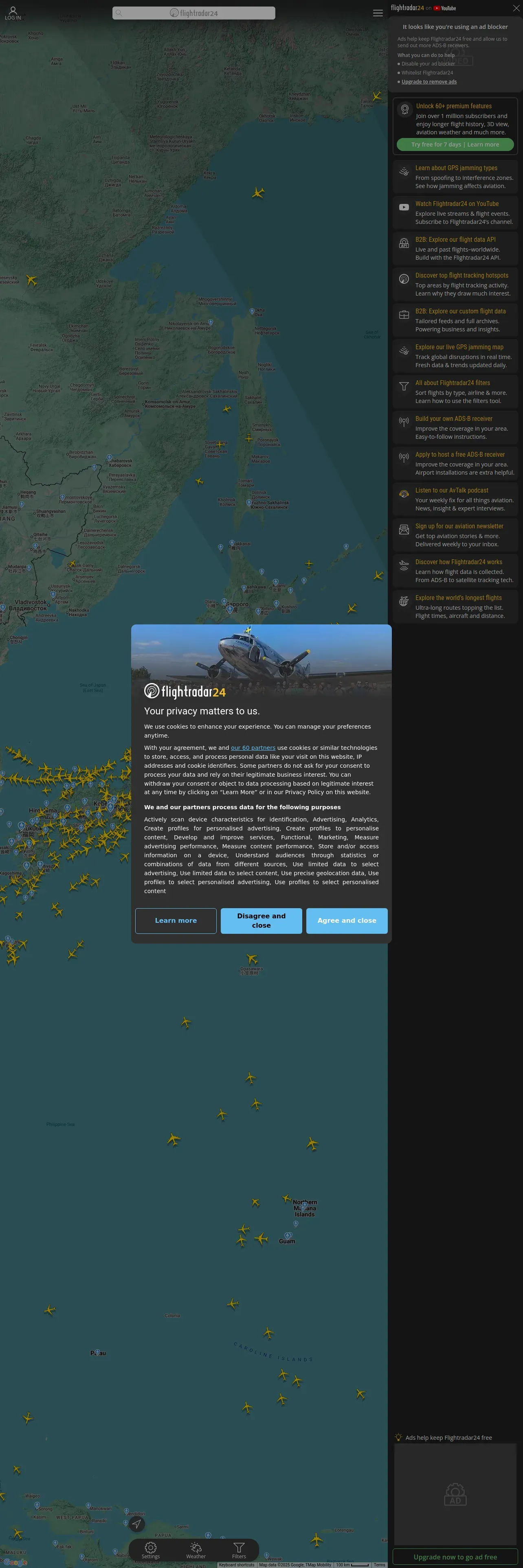Click the map 'Terms' link
Viewport: 523px width, 1568px height.
[379, 1565]
